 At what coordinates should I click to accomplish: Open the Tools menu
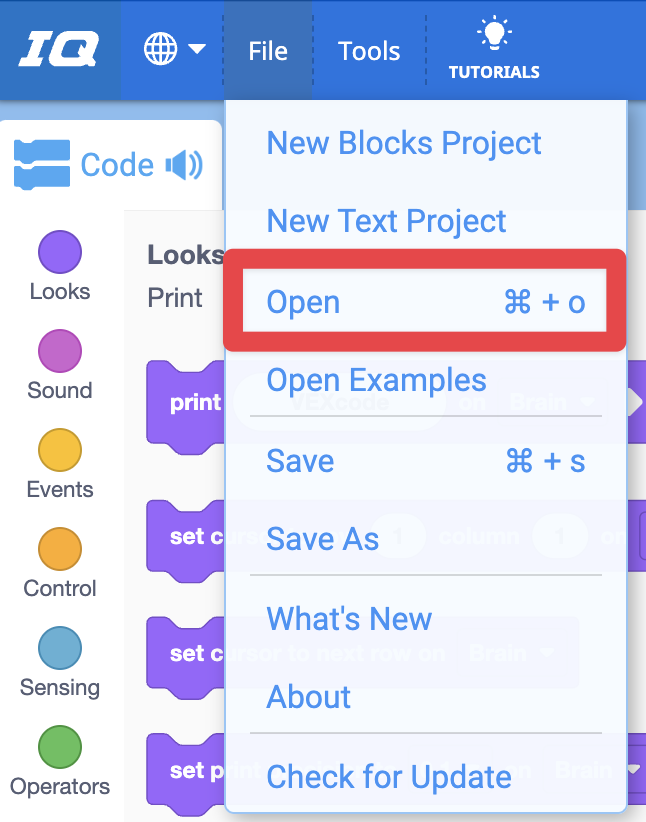pyautogui.click(x=368, y=50)
